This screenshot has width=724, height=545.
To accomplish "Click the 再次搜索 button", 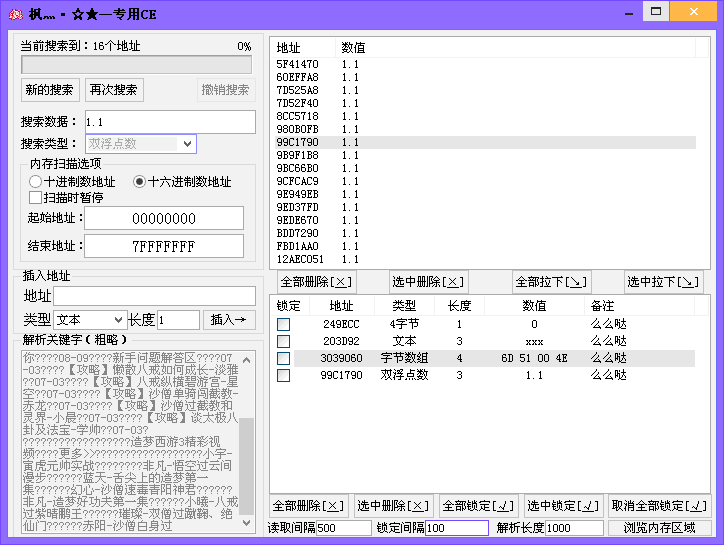I will coord(114,90).
